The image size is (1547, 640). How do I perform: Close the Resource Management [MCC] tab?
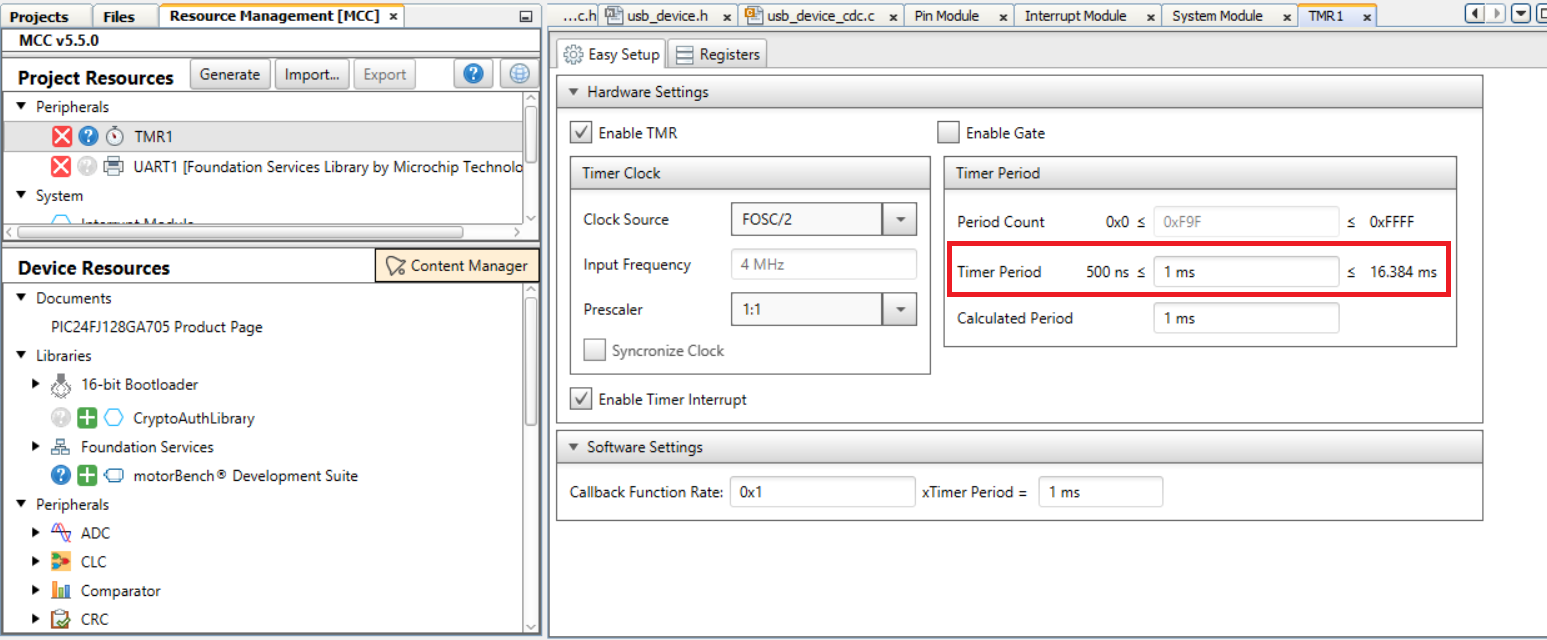tap(393, 17)
